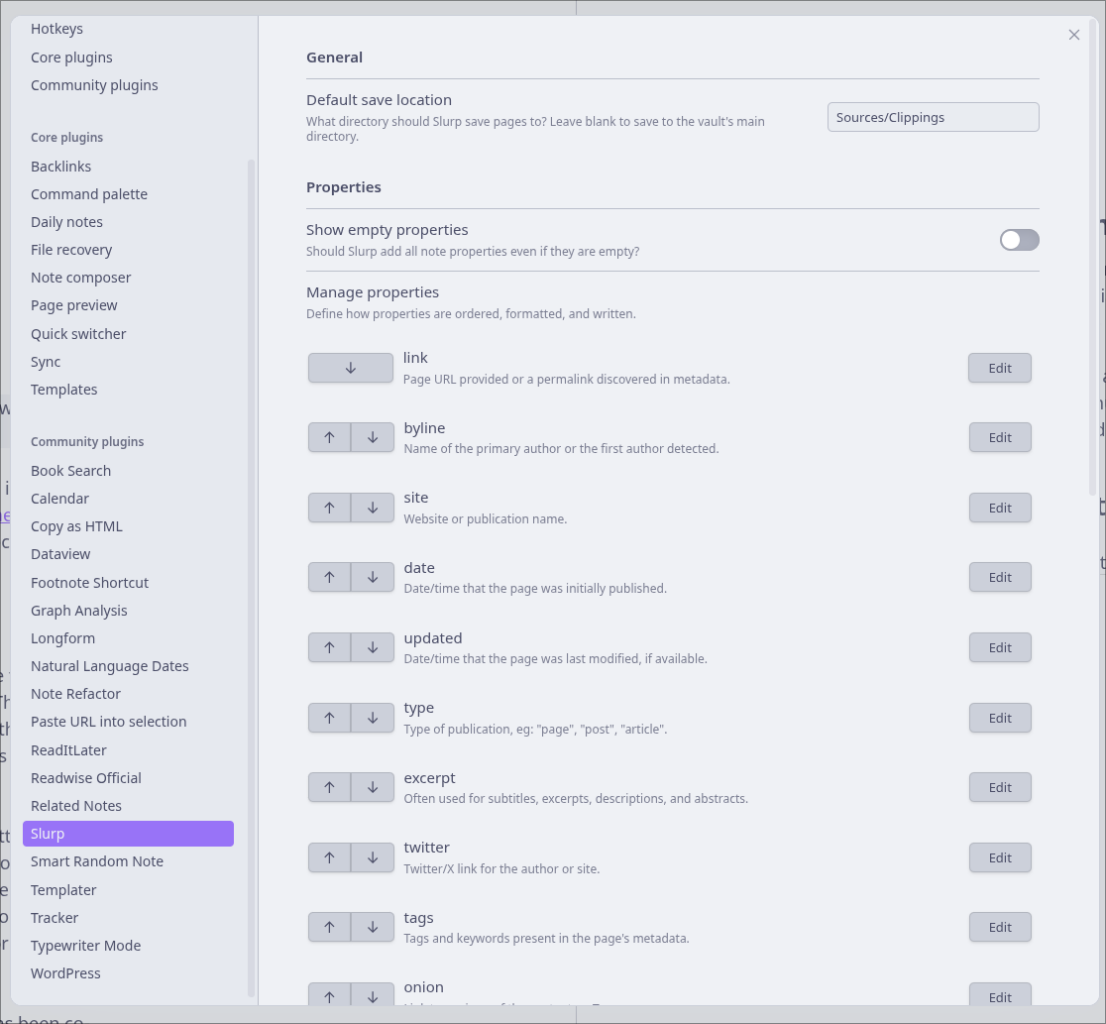
Task: Move the updated property down
Action: pos(373,648)
